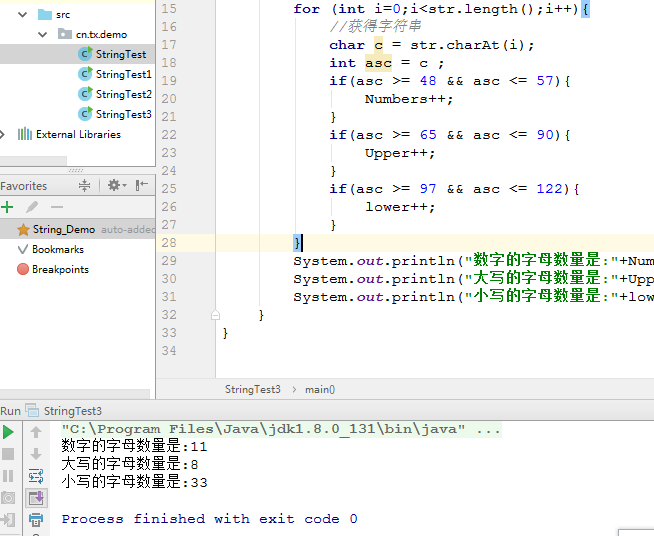
Task: Click StringTest3 class icon
Action: point(85,114)
